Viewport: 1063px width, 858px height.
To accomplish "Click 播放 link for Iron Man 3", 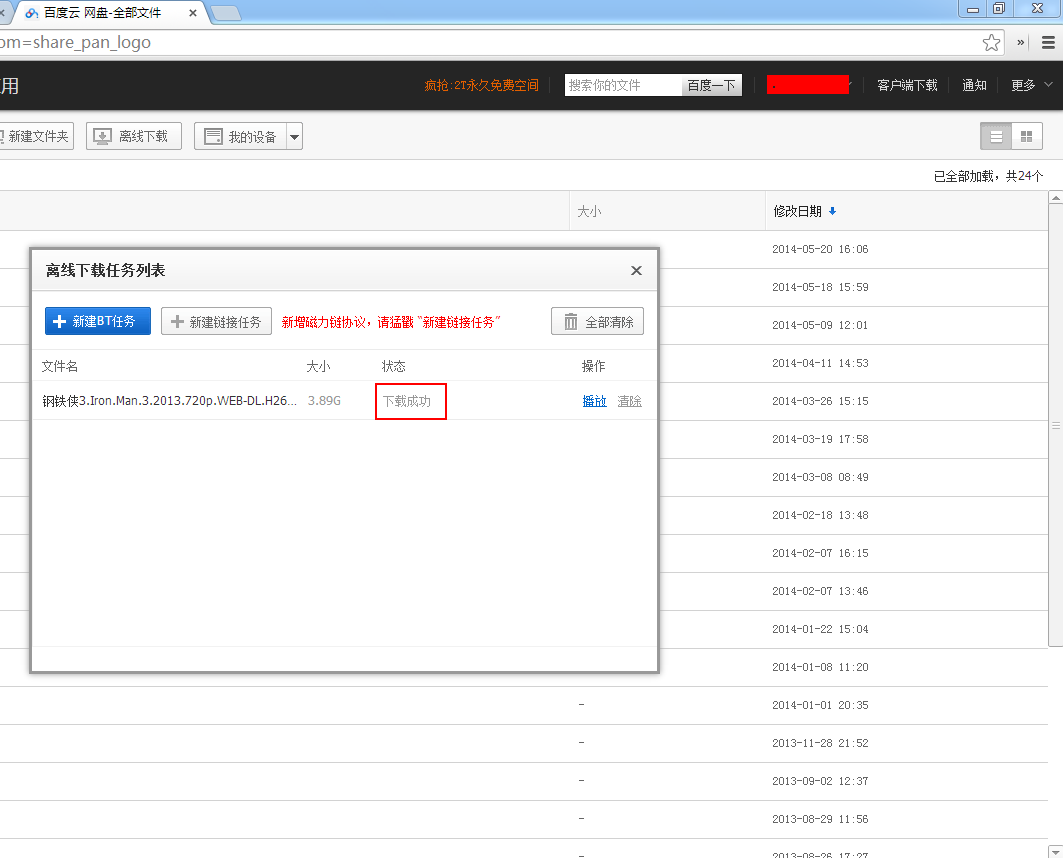I will [594, 401].
